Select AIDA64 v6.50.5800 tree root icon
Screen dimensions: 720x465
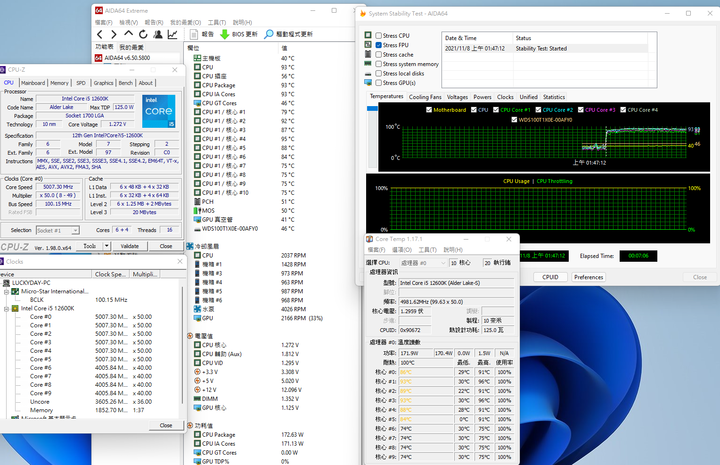point(98,58)
